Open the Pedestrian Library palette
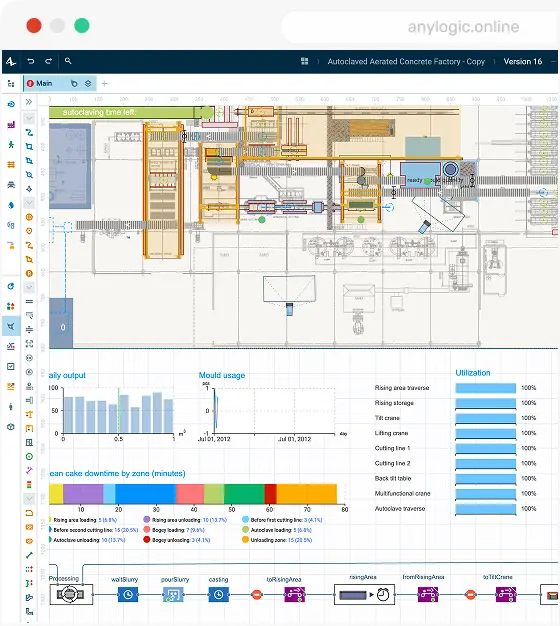Screen dimensions: 560x626 coord(11,145)
